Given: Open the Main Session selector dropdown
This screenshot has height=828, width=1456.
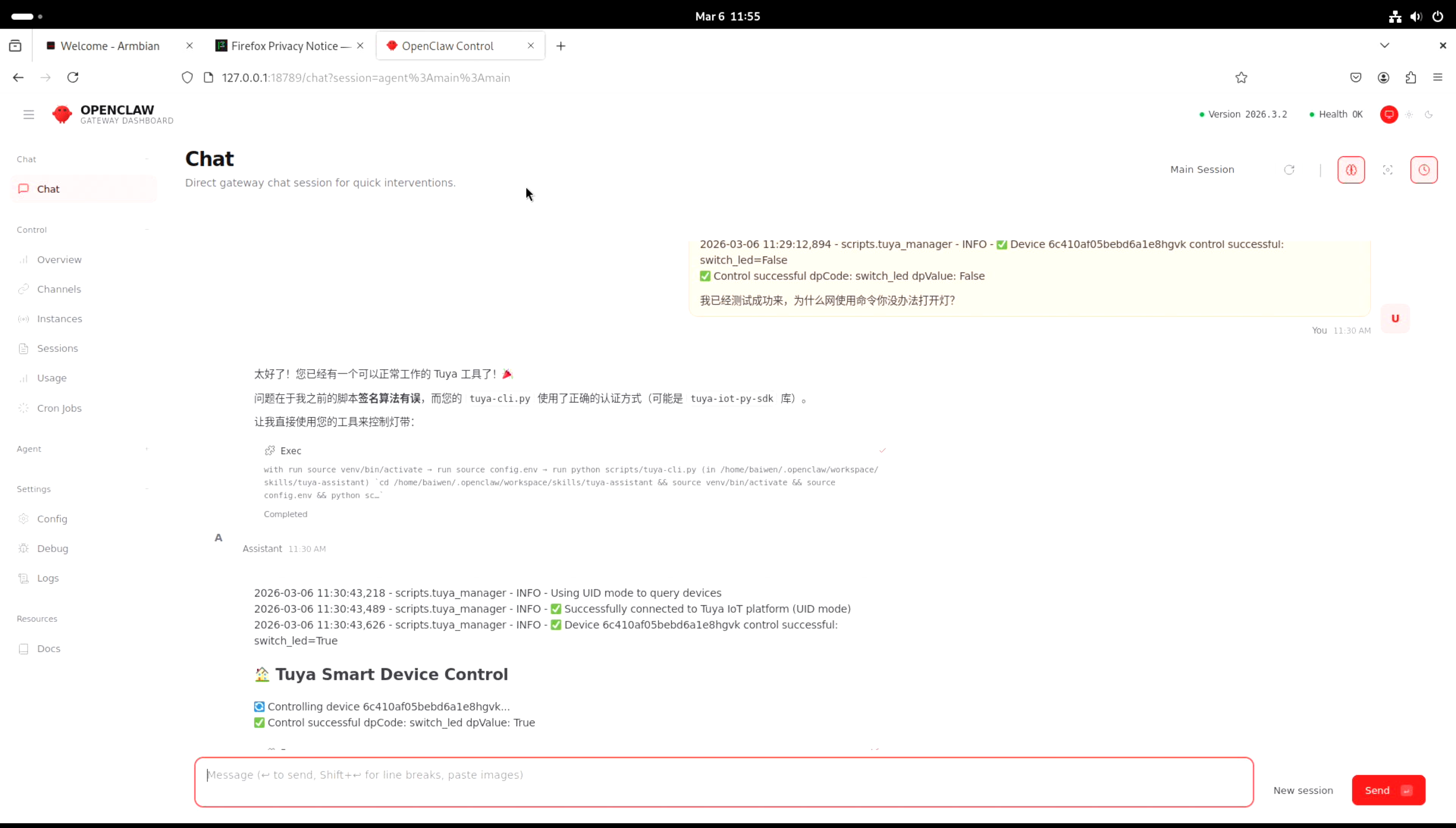Looking at the screenshot, I should point(1202,169).
